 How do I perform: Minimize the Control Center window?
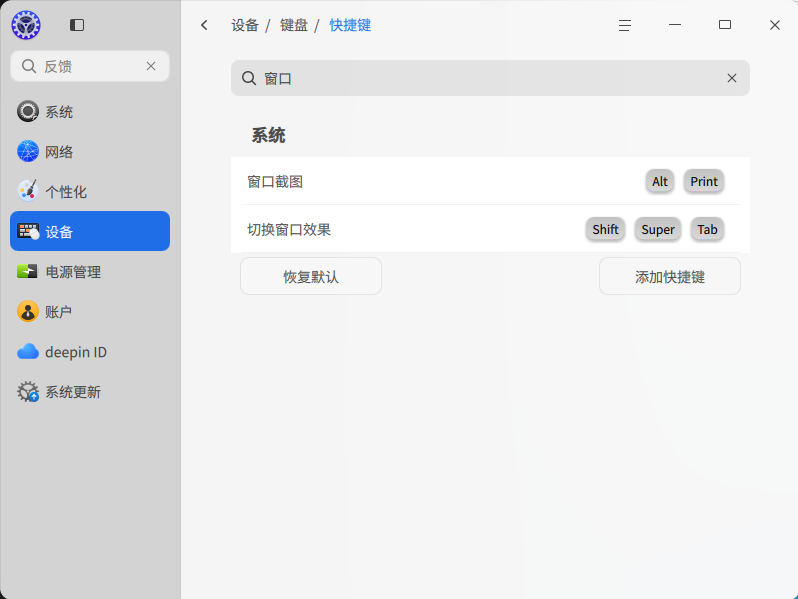[675, 25]
